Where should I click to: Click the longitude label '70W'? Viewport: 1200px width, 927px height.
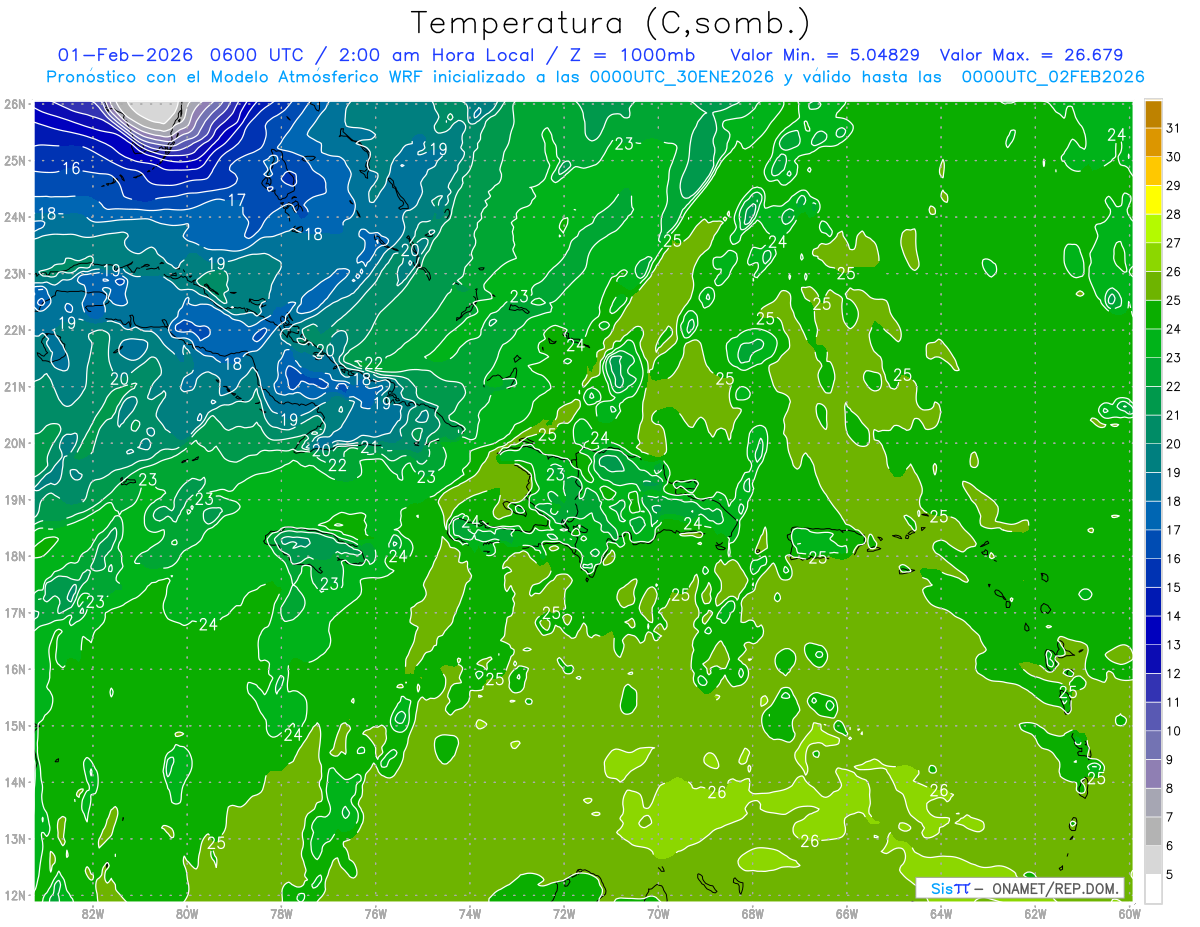tap(658, 913)
